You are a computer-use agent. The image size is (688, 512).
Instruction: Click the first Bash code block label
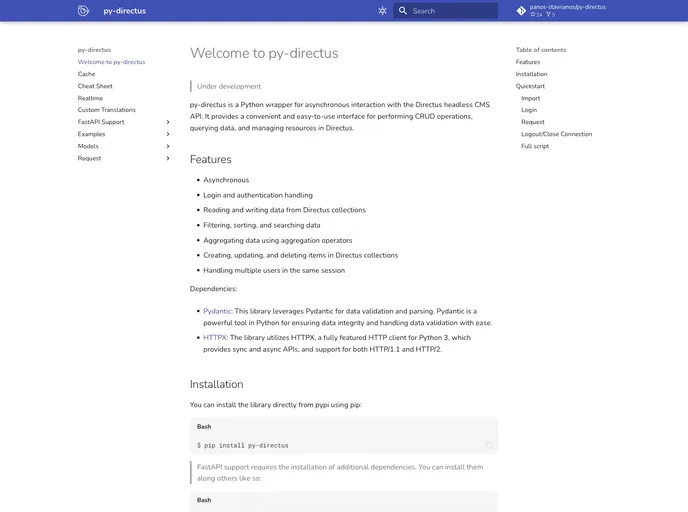[x=204, y=426]
